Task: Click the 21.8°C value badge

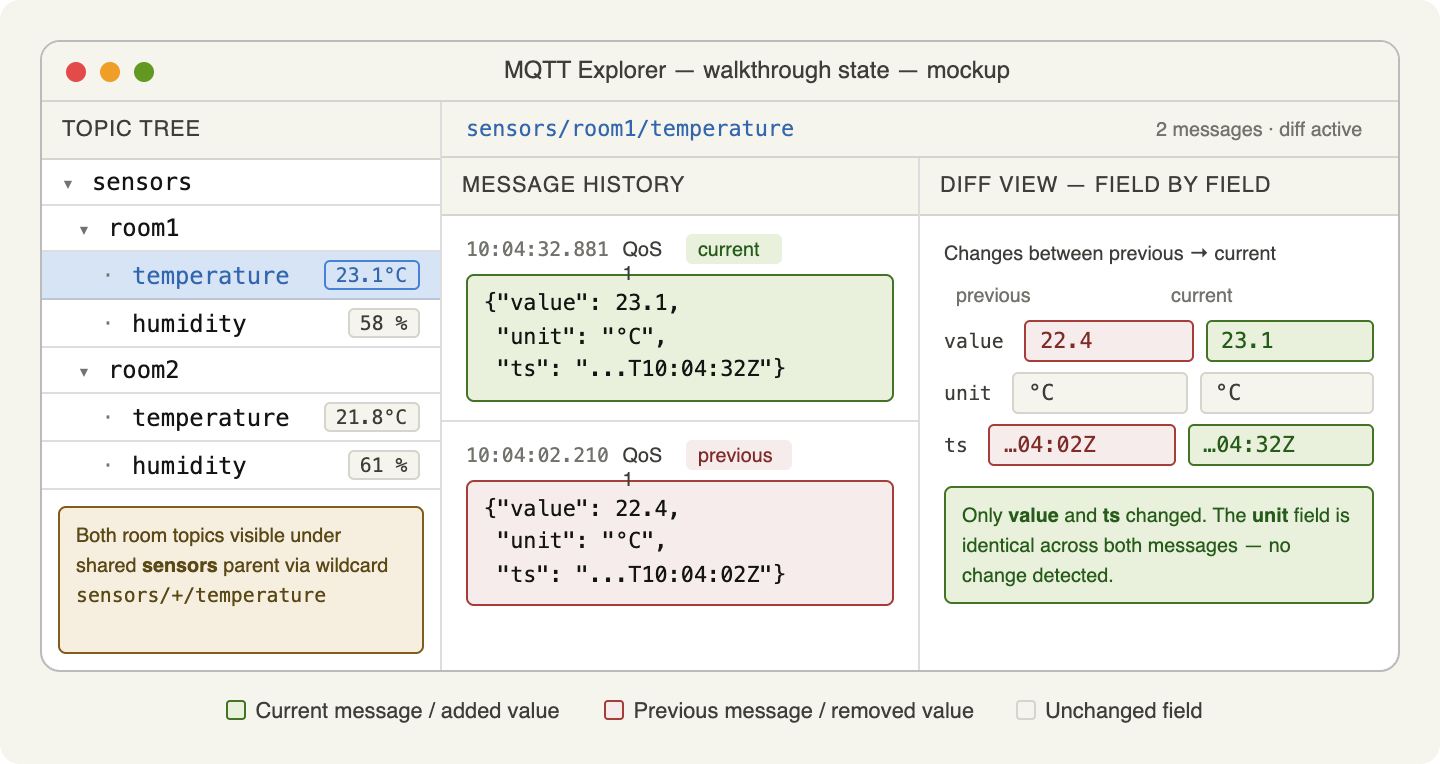Action: pyautogui.click(x=372, y=418)
